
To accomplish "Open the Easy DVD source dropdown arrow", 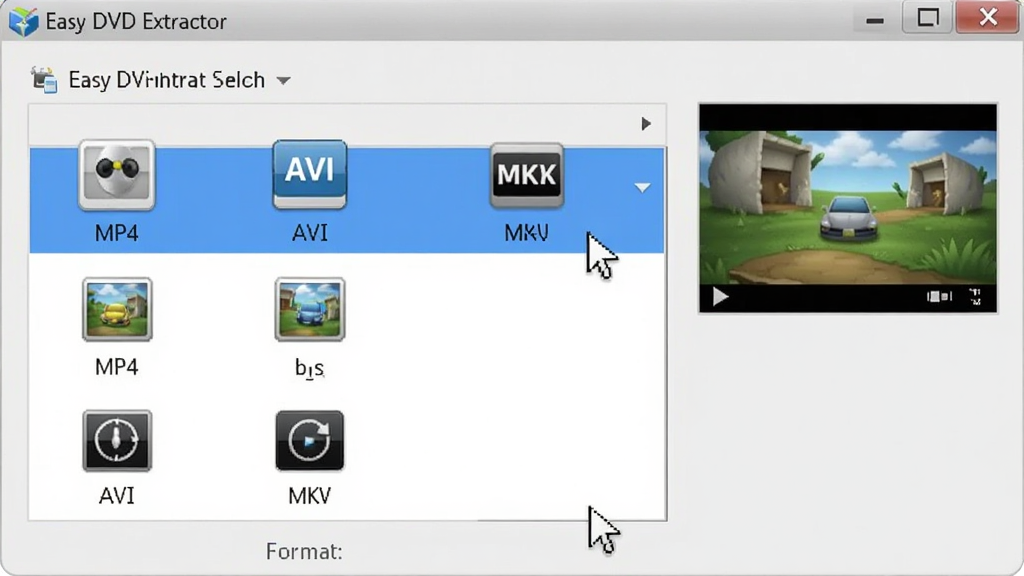I will pos(283,81).
